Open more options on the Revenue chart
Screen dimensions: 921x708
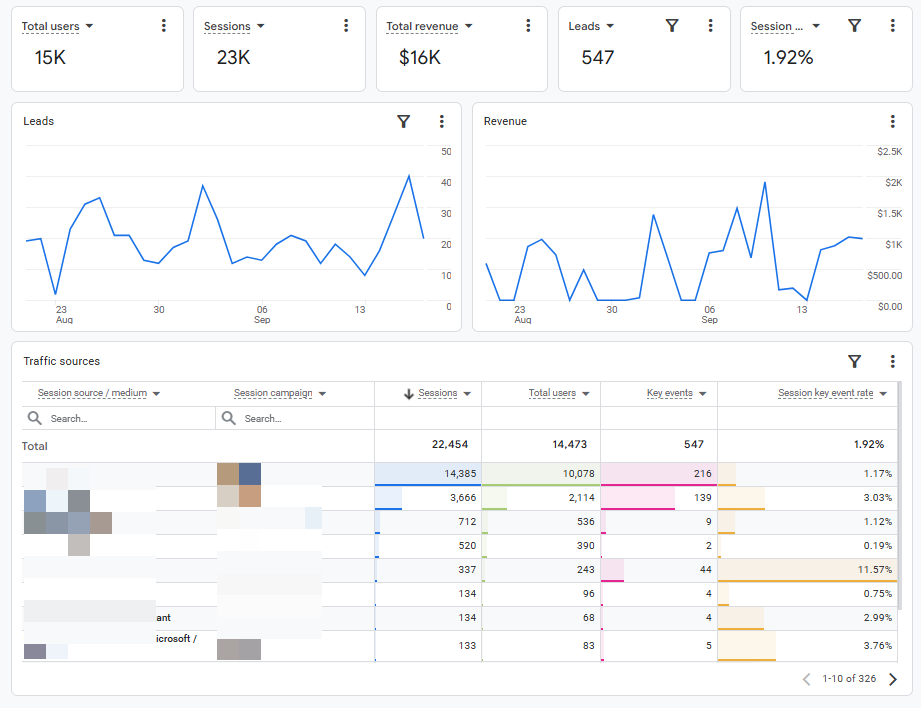(892, 122)
